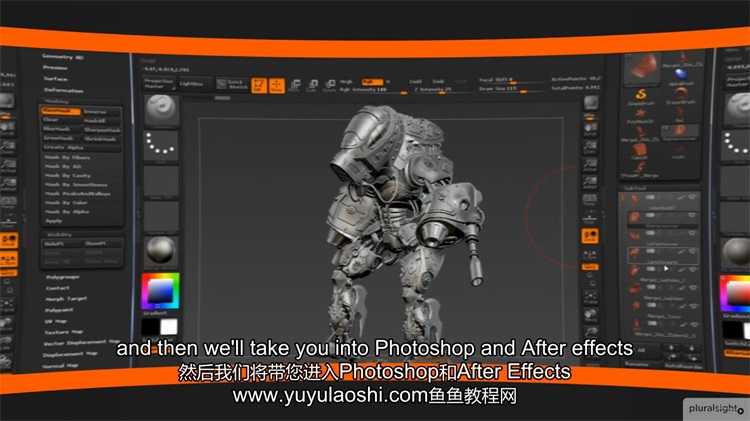Open brush thumbnail picker on main left shelf
Viewport: 750px width, 421px height.
click(161, 111)
